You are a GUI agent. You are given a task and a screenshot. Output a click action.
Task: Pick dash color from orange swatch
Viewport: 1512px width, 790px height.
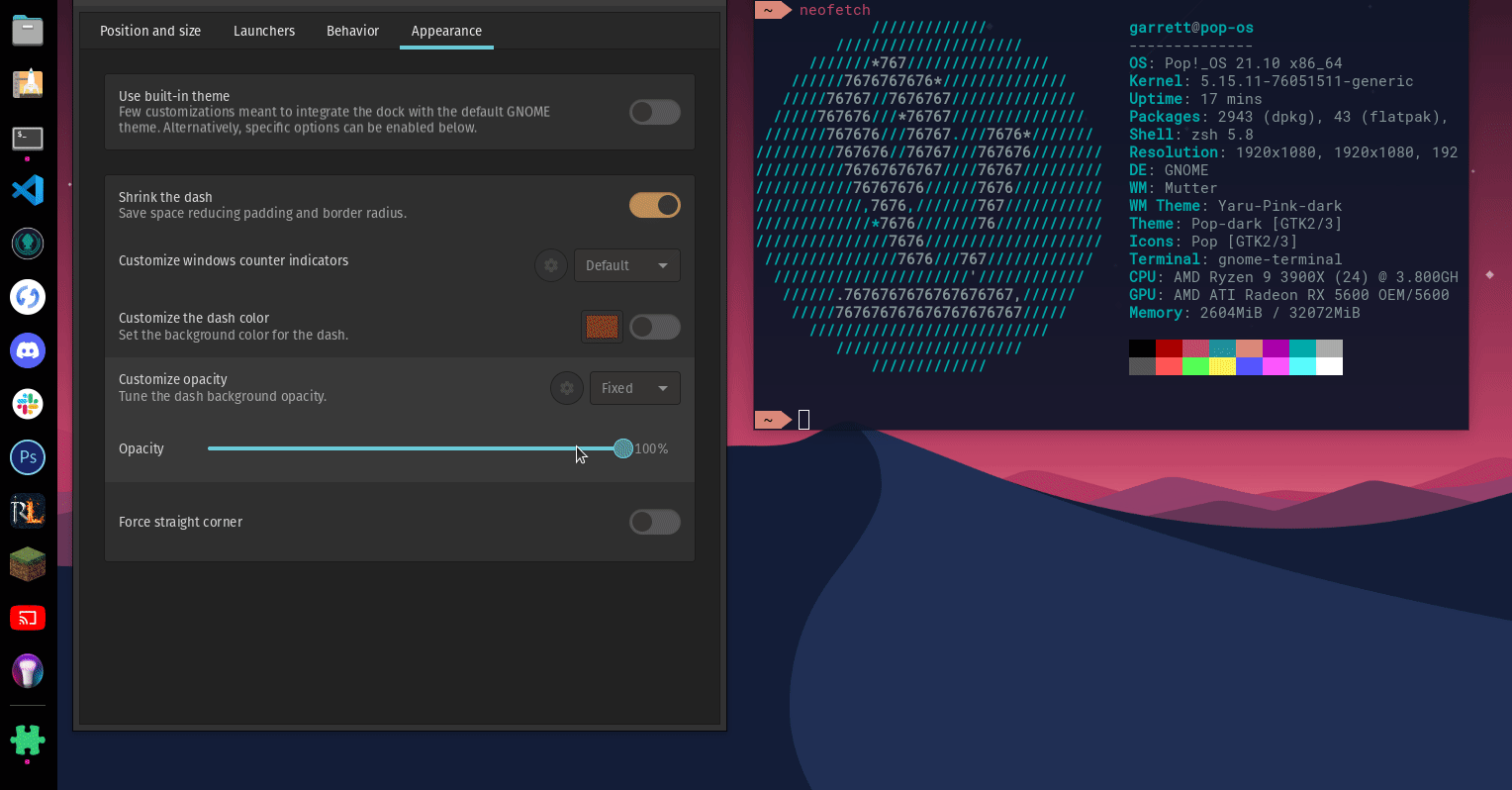click(x=602, y=327)
